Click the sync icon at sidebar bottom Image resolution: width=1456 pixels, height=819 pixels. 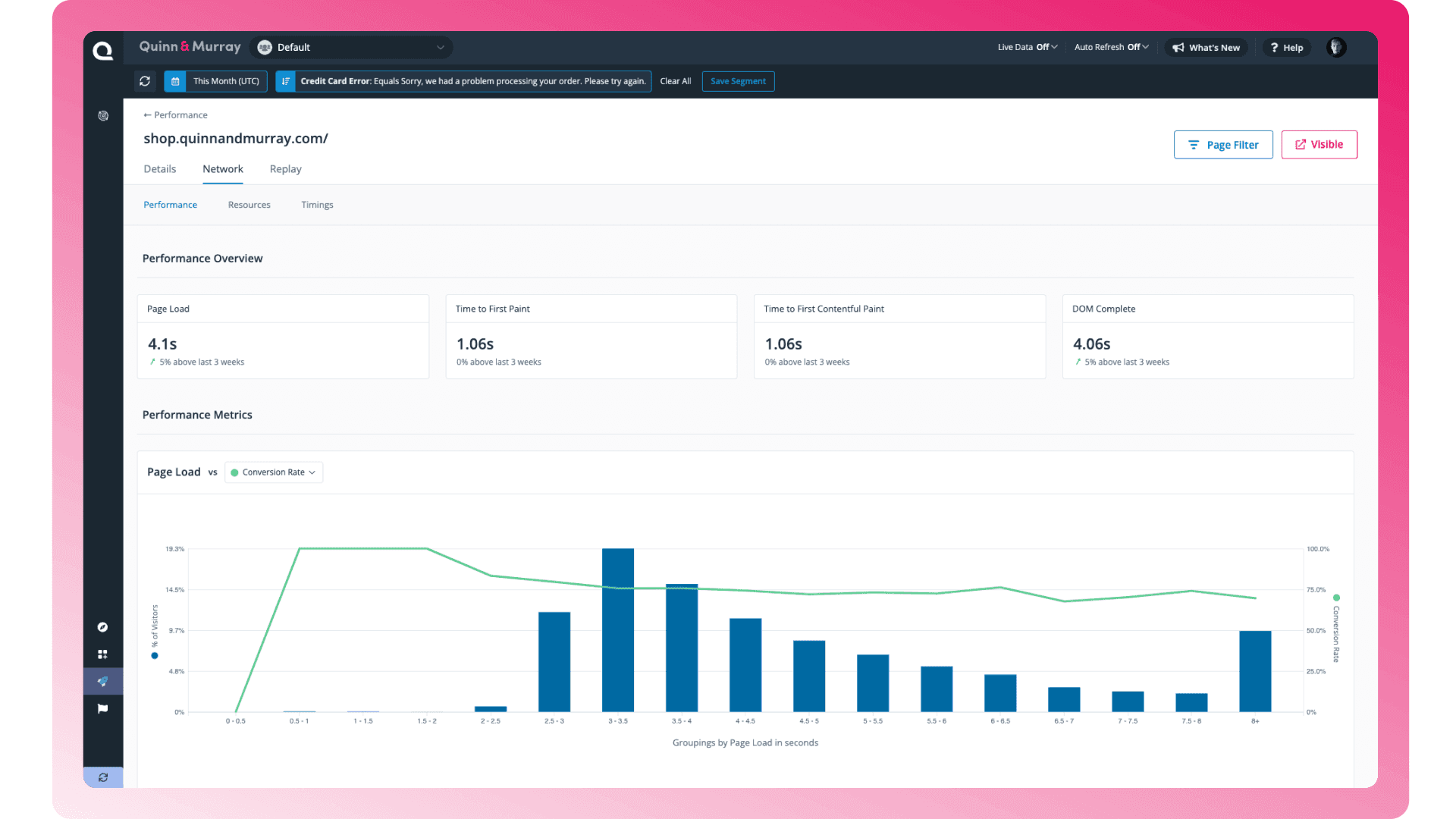tap(103, 777)
